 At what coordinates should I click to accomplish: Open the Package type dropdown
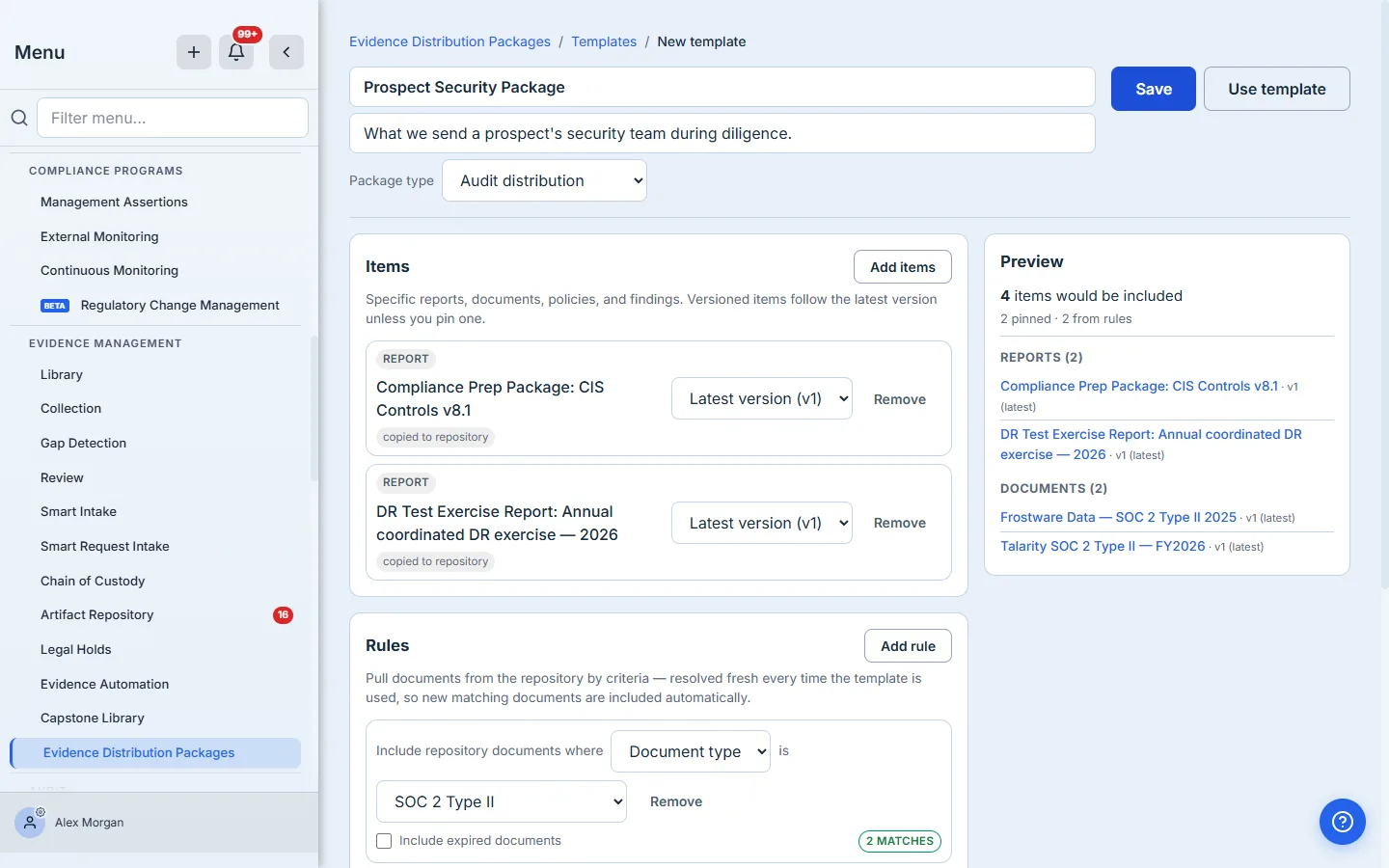pos(544,180)
